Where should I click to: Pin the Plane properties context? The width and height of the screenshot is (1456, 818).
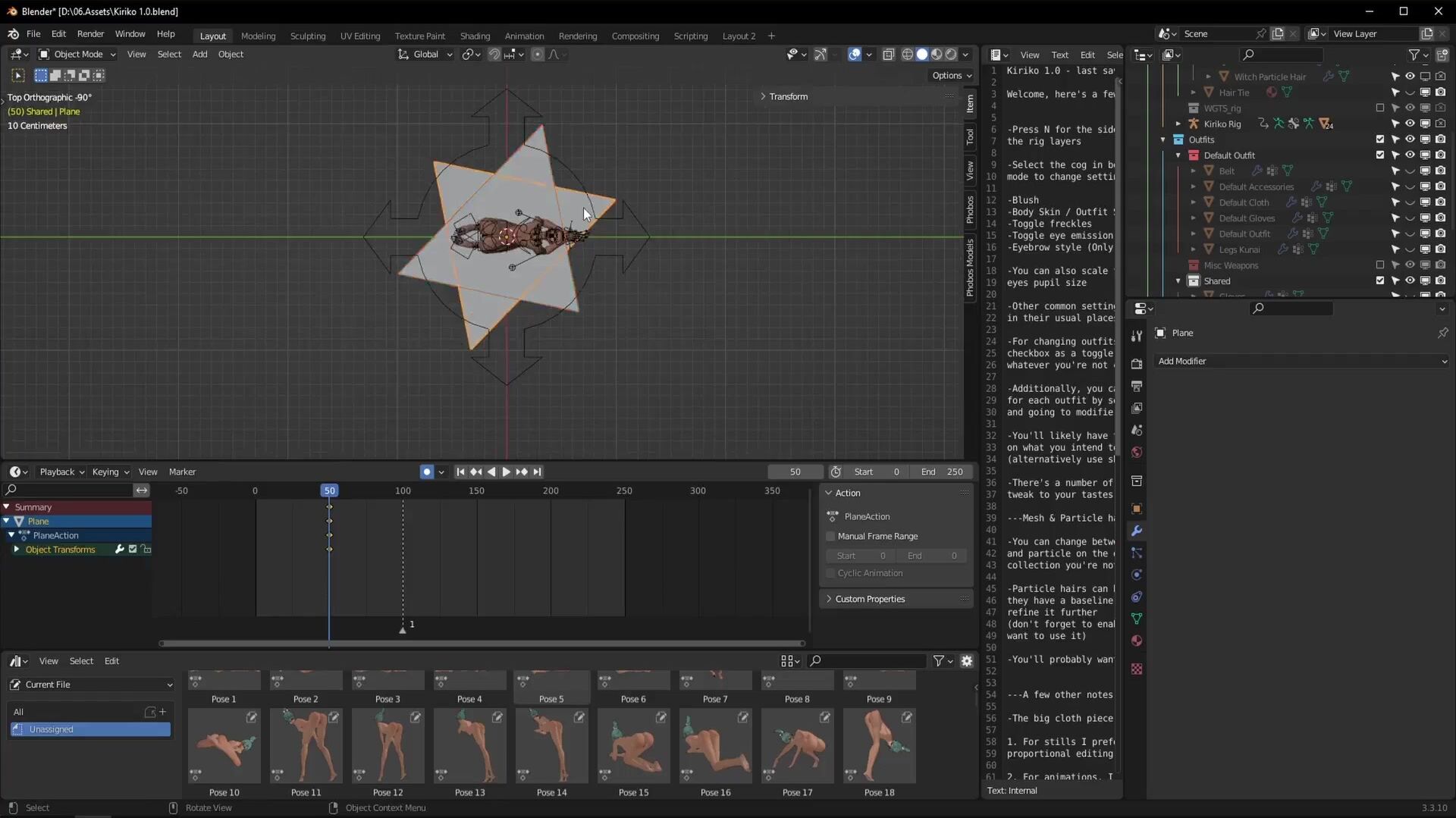point(1442,333)
